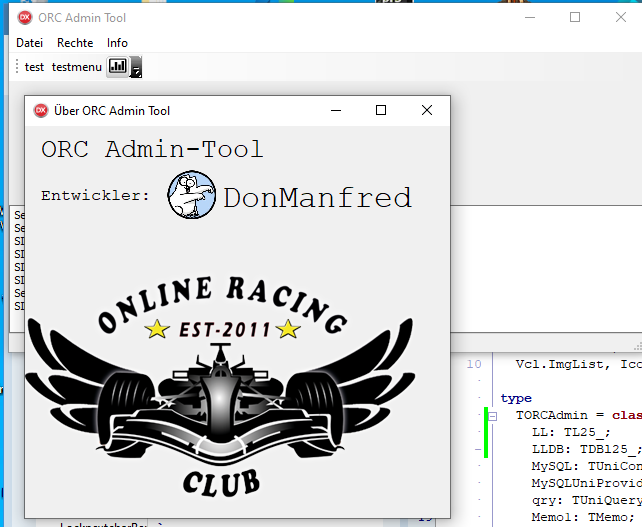Collapse the TORCAdmin class code fold

tap(492, 414)
